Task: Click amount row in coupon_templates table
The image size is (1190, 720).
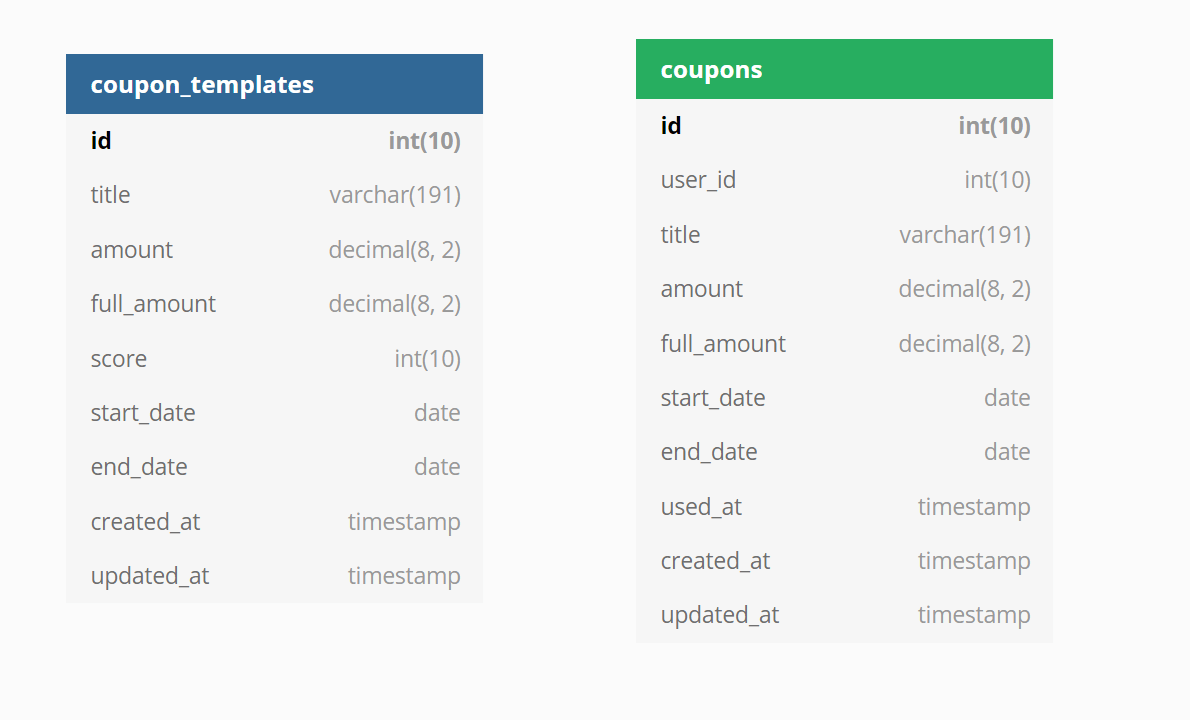Action: (274, 250)
